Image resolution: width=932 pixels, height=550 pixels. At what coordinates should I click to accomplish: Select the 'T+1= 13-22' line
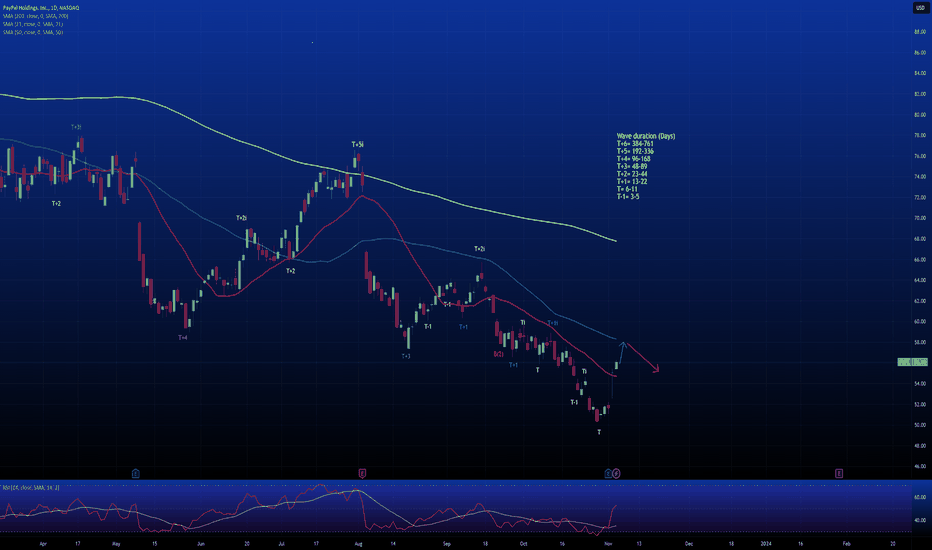[x=632, y=182]
